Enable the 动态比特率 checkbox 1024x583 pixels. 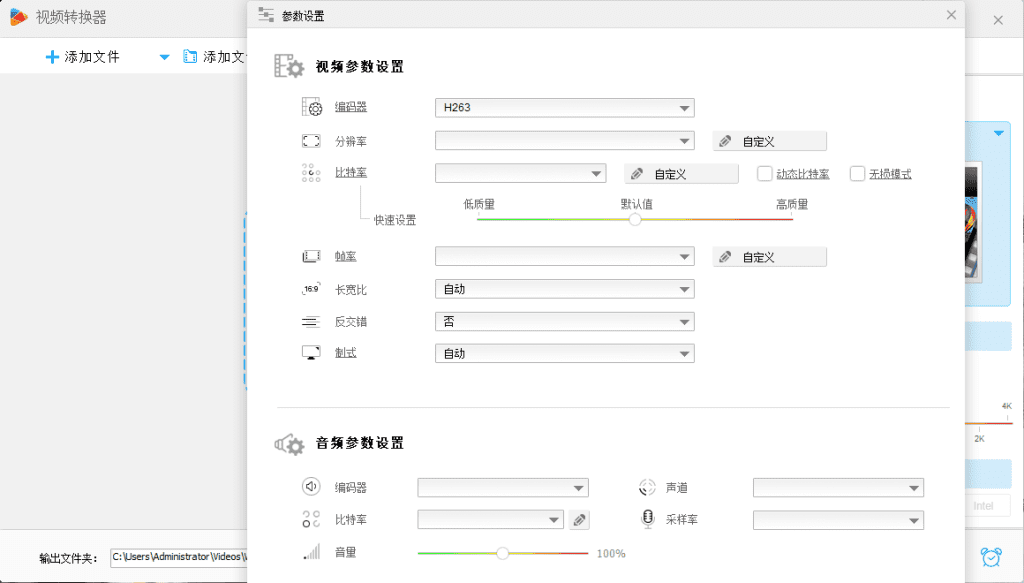[766, 172]
